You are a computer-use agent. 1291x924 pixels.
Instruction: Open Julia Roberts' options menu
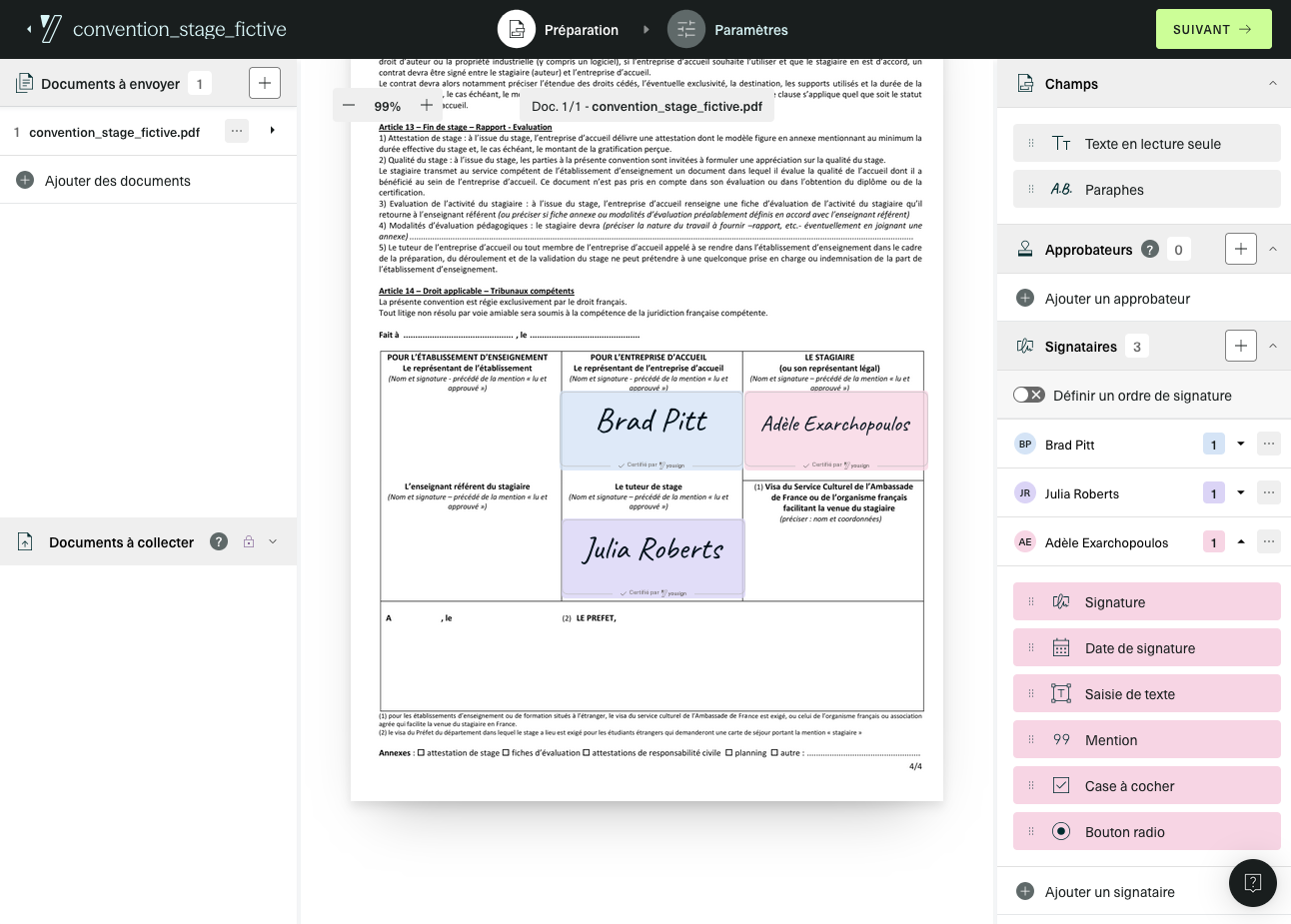pyautogui.click(x=1268, y=492)
